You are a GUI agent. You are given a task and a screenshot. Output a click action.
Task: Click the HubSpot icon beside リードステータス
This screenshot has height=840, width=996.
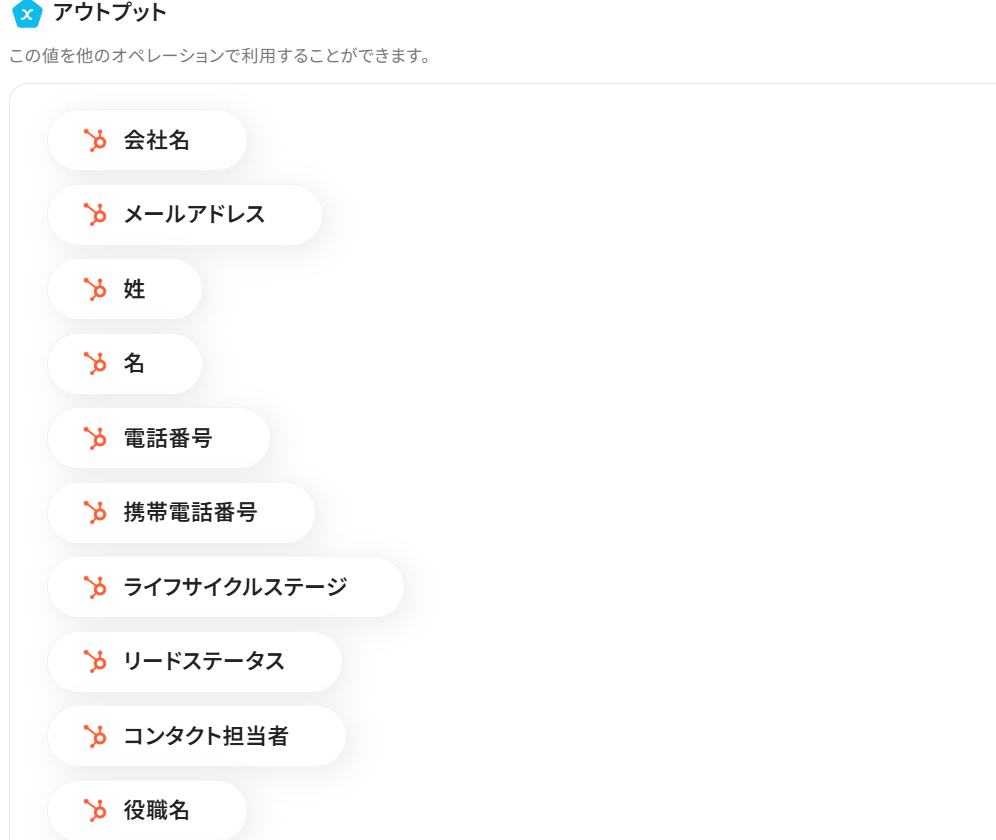pyautogui.click(x=95, y=661)
